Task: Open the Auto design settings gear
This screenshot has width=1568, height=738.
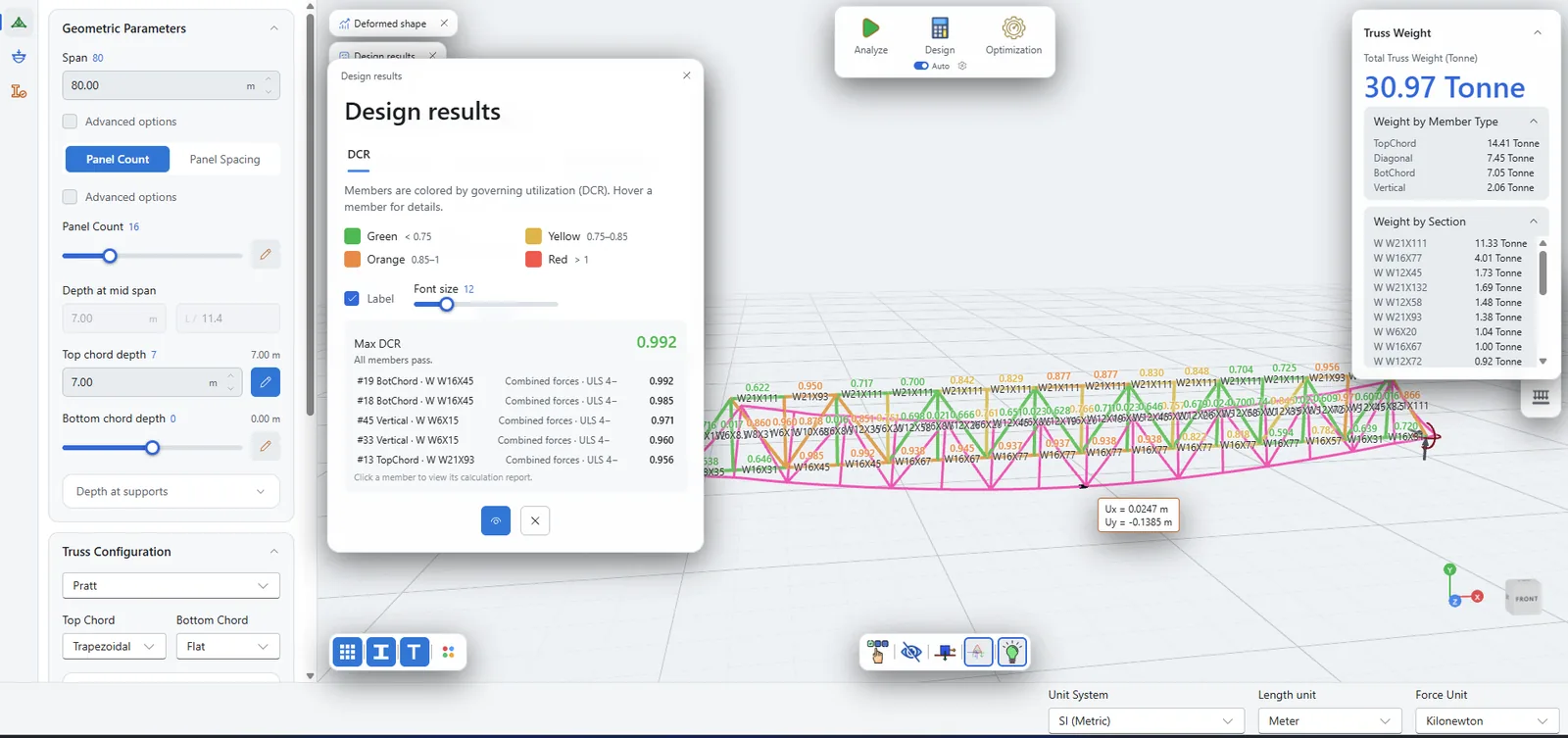Action: coord(962,66)
